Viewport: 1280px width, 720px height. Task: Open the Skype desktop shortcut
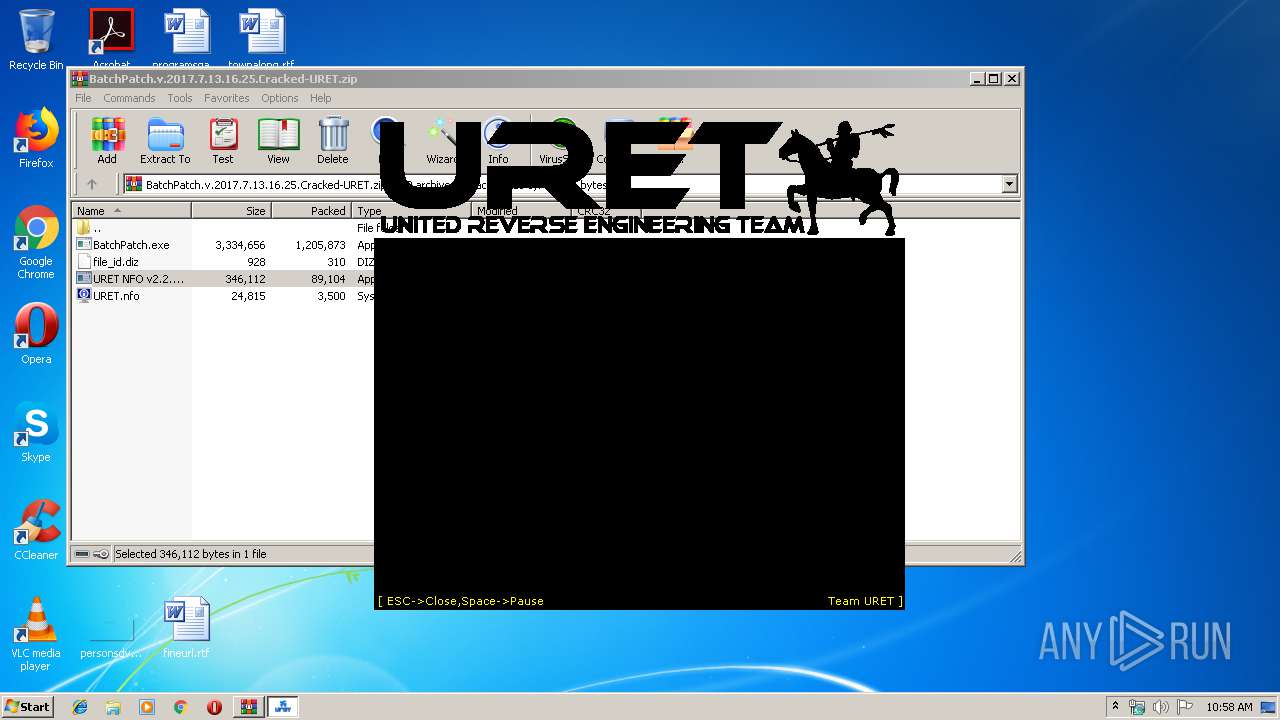coord(36,432)
